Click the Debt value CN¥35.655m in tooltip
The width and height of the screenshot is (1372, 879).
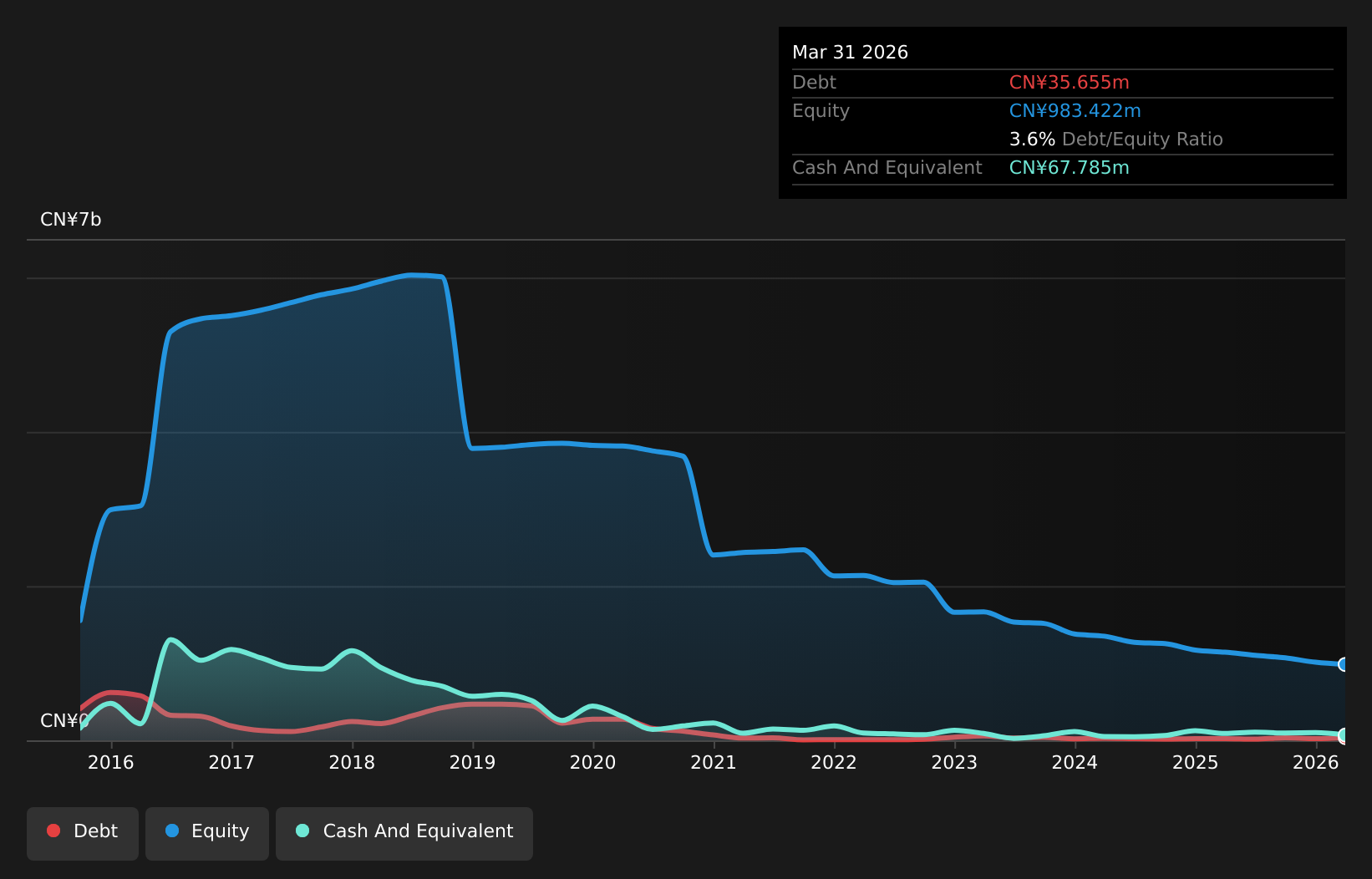(1070, 83)
